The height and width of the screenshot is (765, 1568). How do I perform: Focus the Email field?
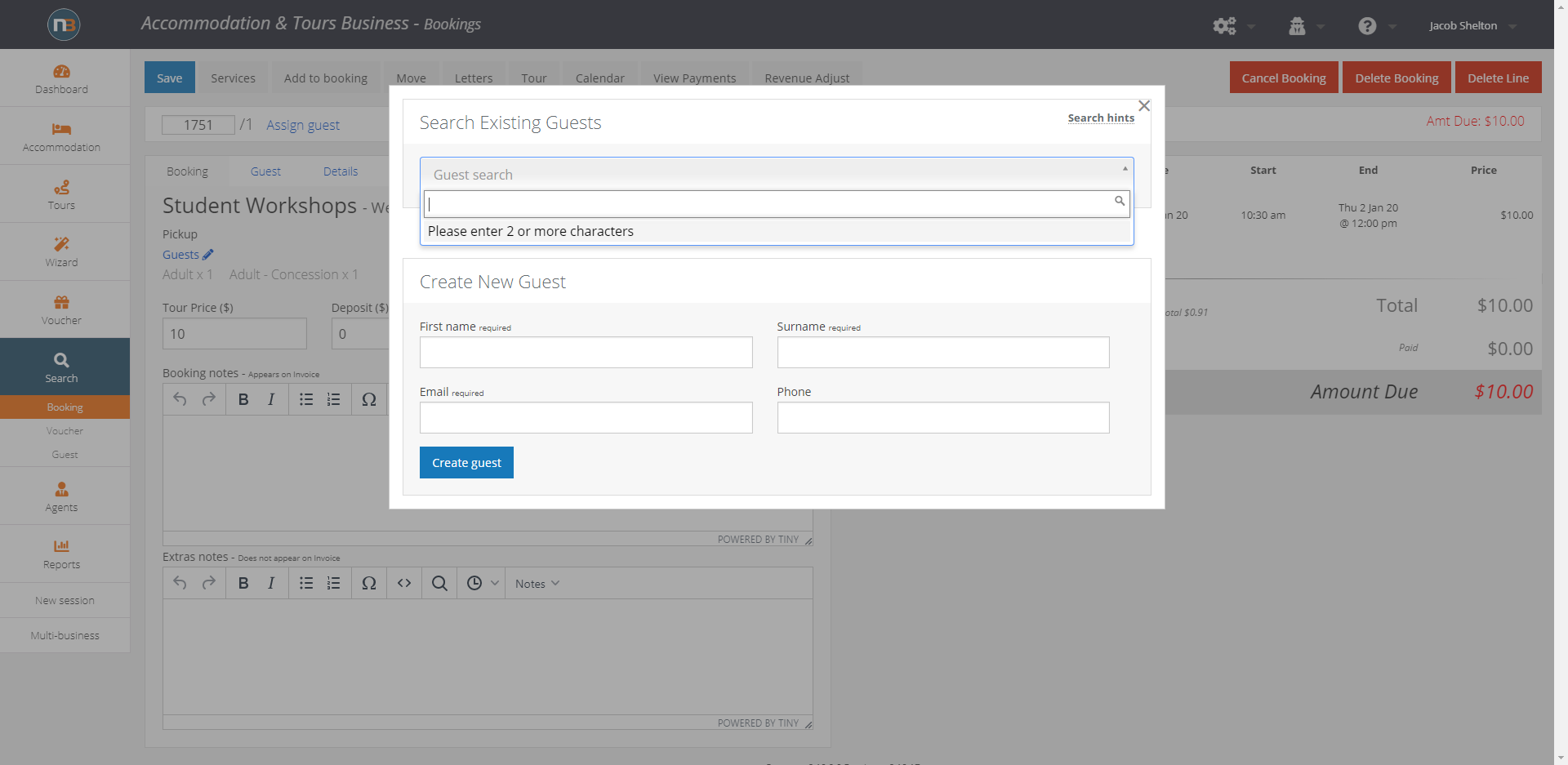click(586, 417)
